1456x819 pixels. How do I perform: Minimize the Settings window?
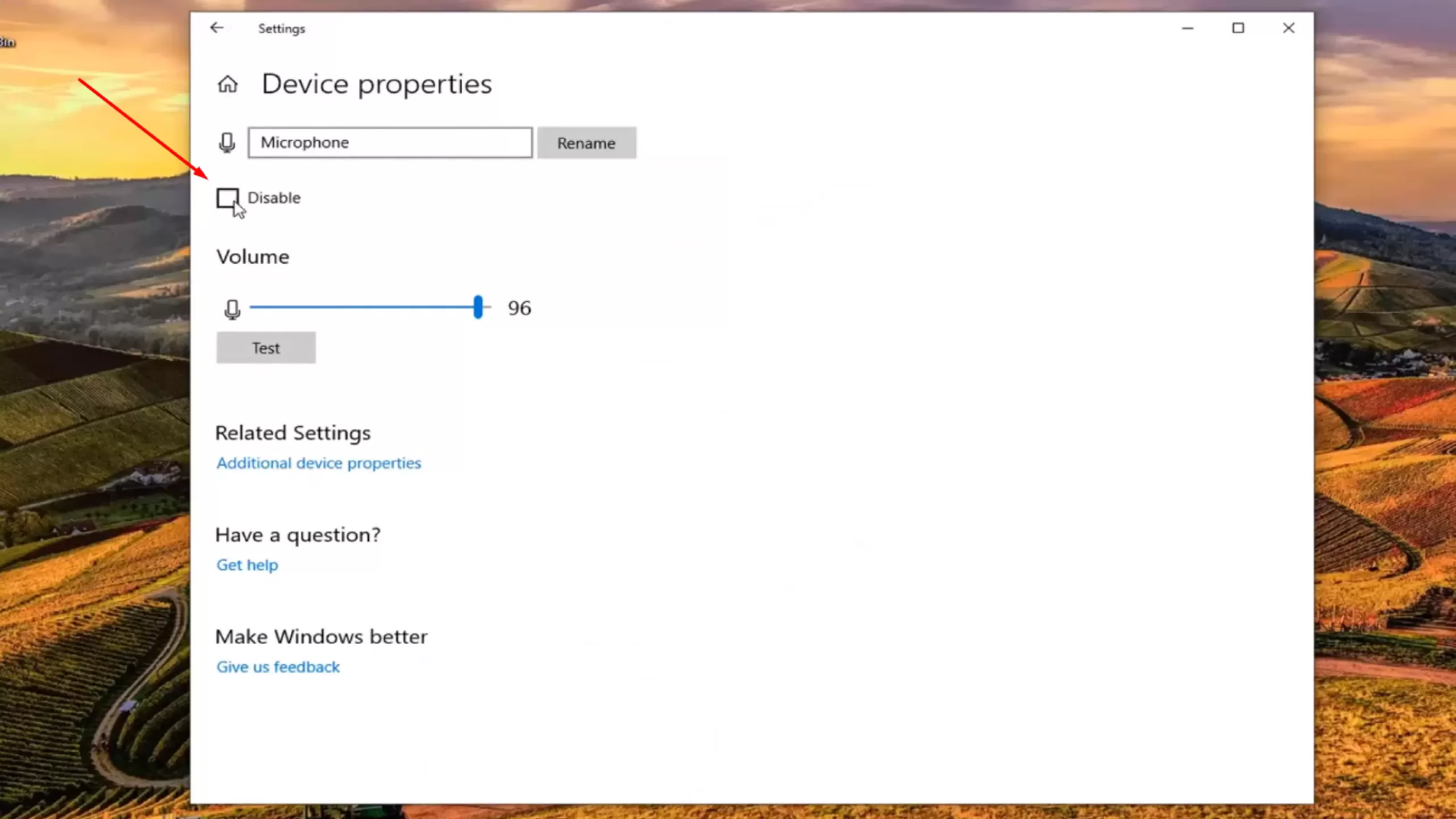click(x=1188, y=28)
